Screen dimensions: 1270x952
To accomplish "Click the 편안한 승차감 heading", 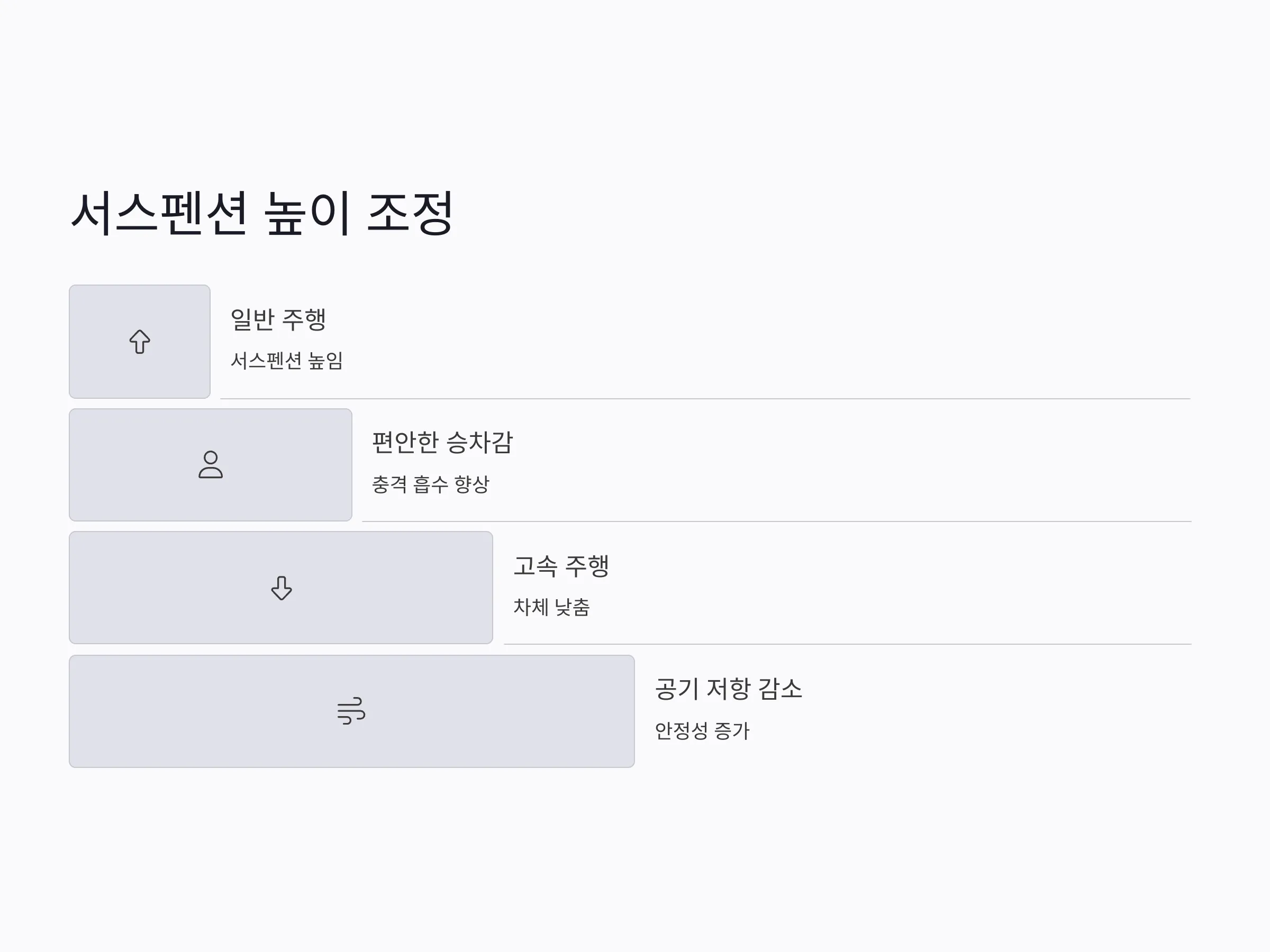I will [x=442, y=443].
